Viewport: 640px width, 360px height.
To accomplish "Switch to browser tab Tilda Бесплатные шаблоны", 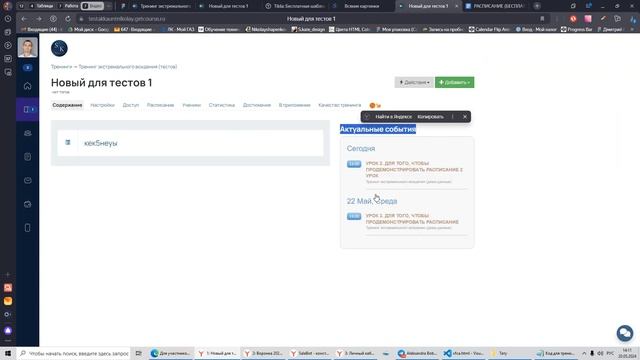I will click(x=296, y=6).
